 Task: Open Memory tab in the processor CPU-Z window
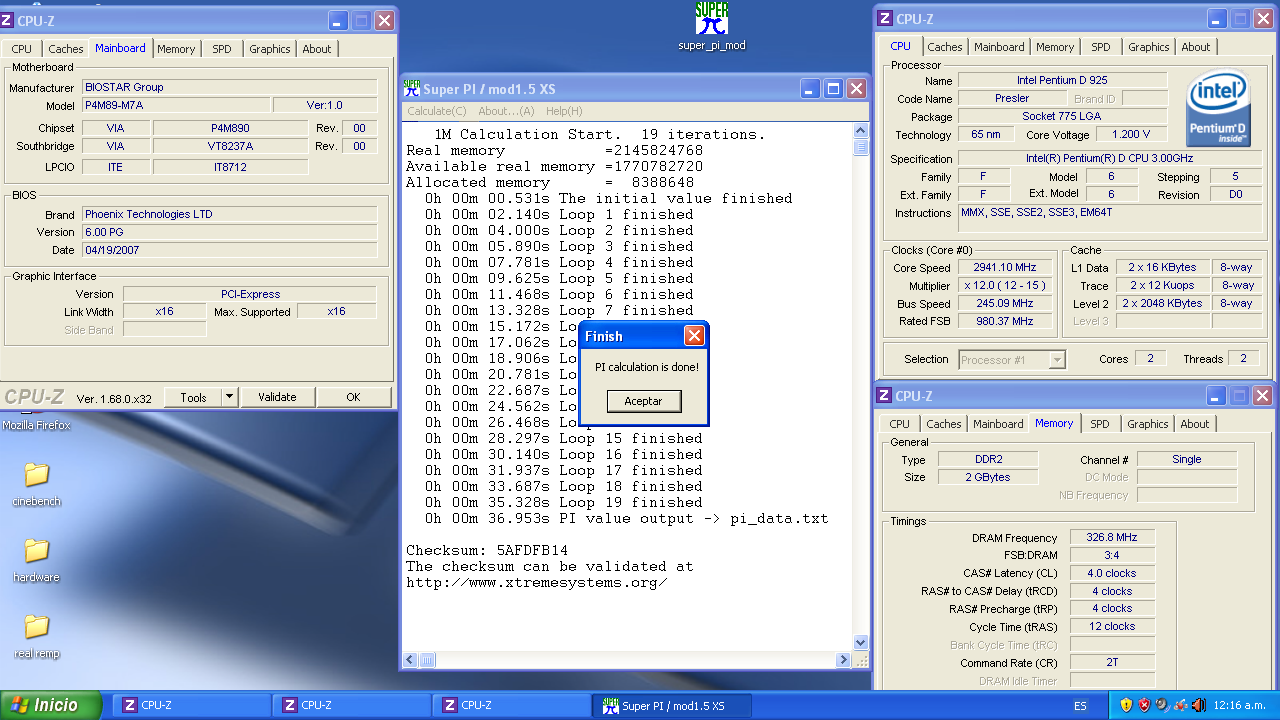point(1055,47)
